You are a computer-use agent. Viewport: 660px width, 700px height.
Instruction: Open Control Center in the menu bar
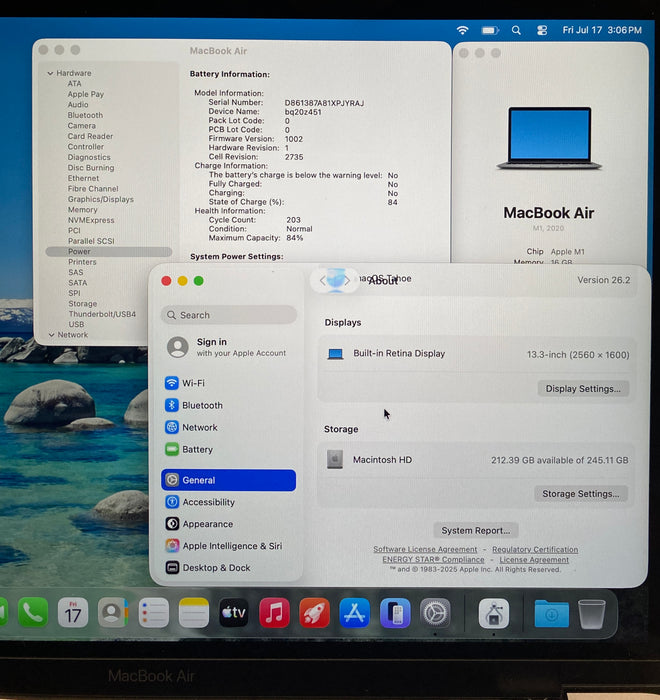point(542,30)
